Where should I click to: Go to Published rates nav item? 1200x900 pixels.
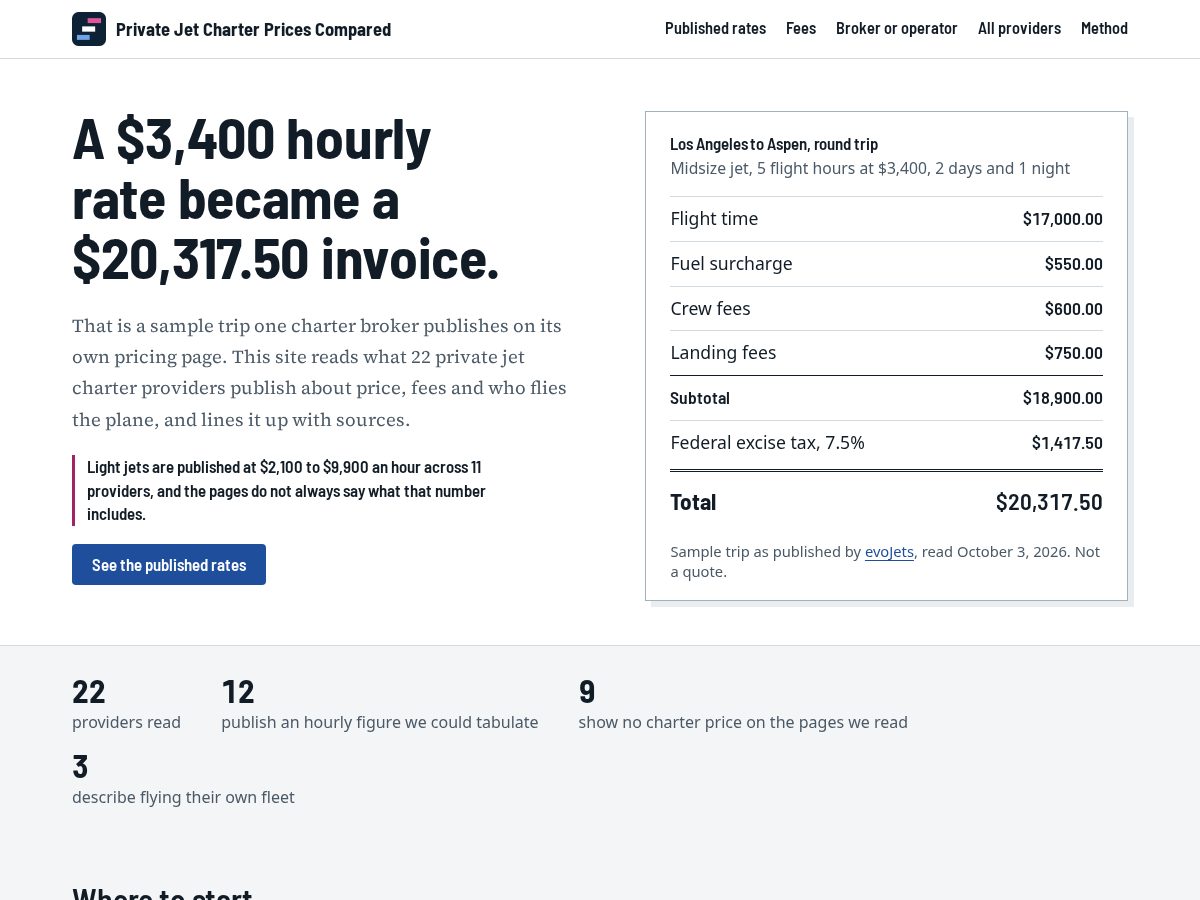(x=715, y=28)
